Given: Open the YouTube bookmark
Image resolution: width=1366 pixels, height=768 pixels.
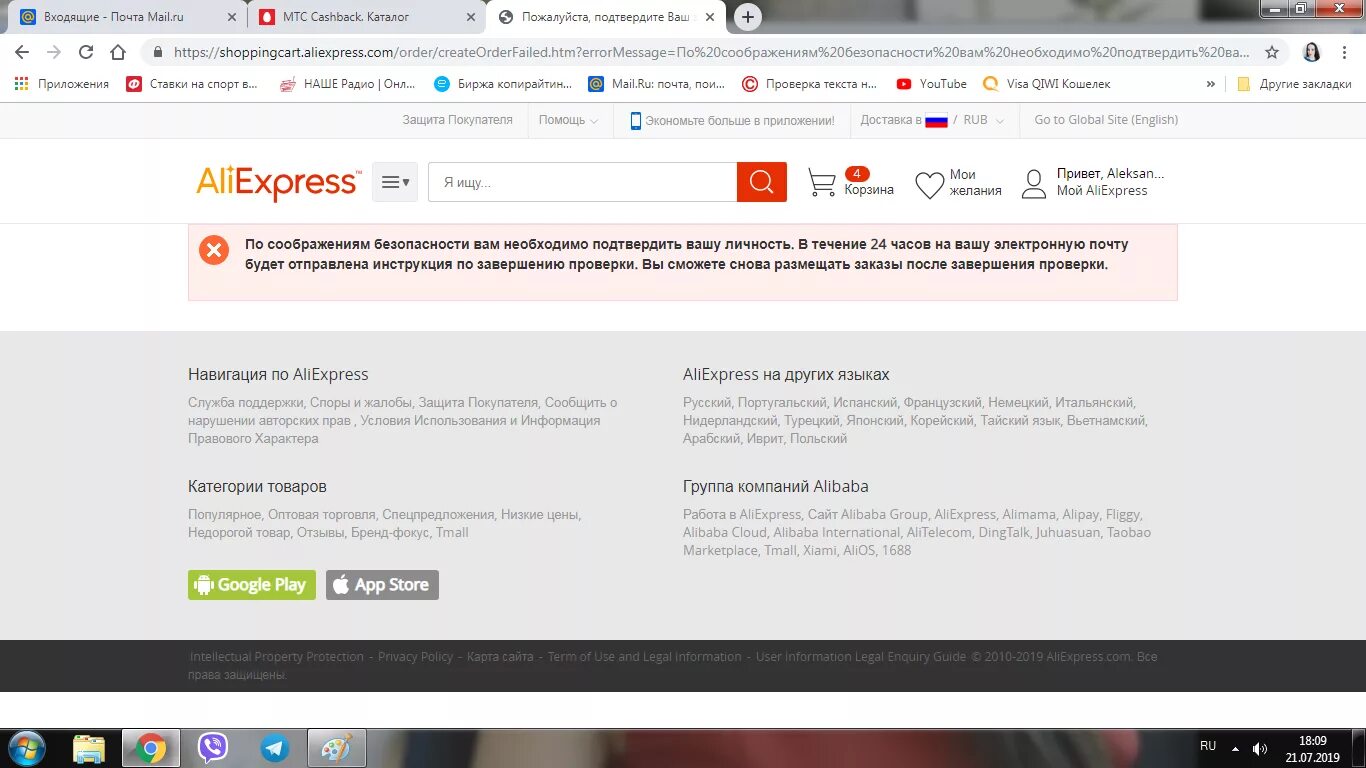Looking at the screenshot, I should pyautogui.click(x=931, y=84).
